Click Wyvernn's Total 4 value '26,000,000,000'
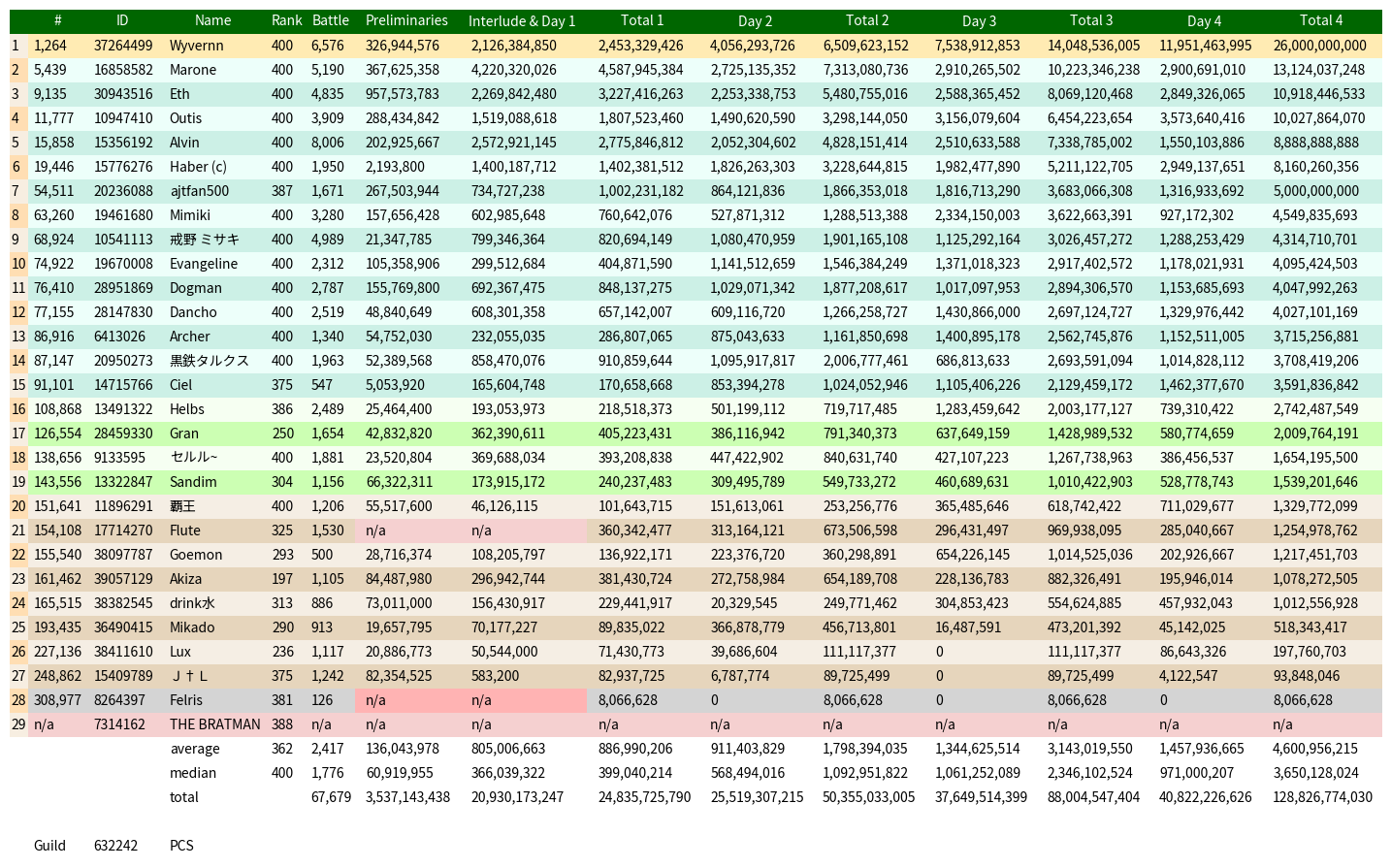This screenshot has width=1391, height=868. pyautogui.click(x=1320, y=46)
